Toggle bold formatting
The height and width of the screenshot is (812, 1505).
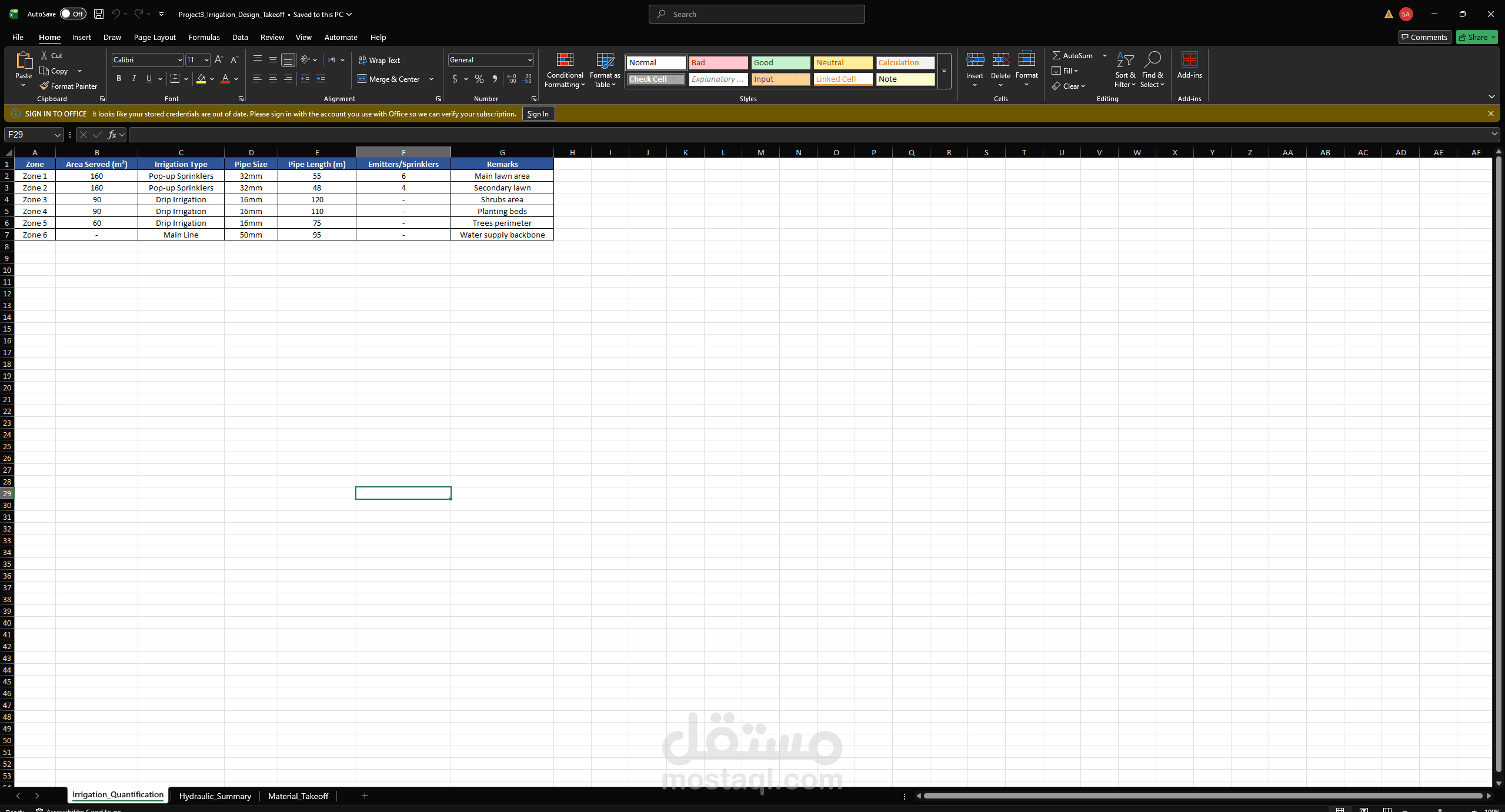click(119, 79)
